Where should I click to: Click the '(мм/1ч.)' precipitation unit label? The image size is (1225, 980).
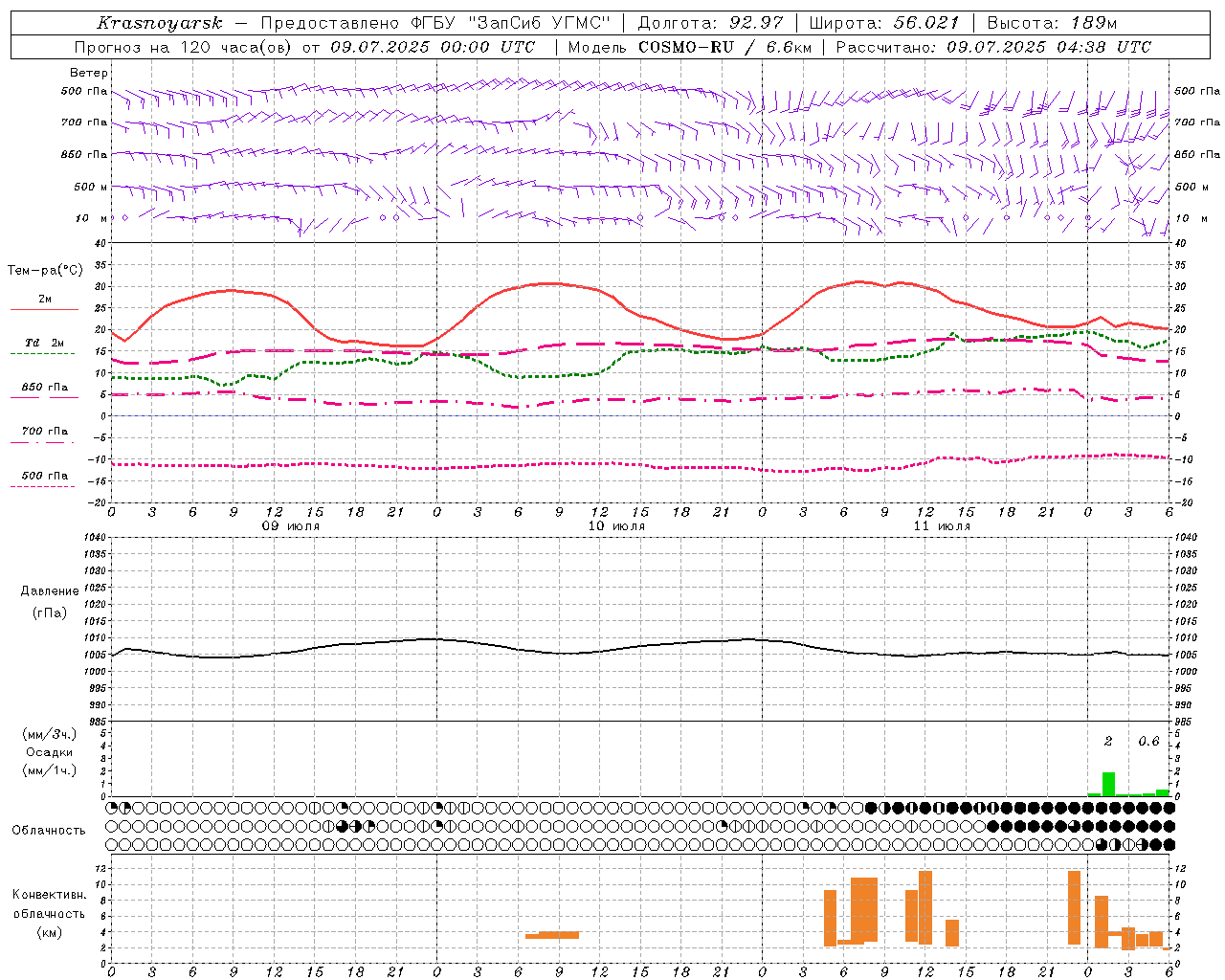pos(50,770)
